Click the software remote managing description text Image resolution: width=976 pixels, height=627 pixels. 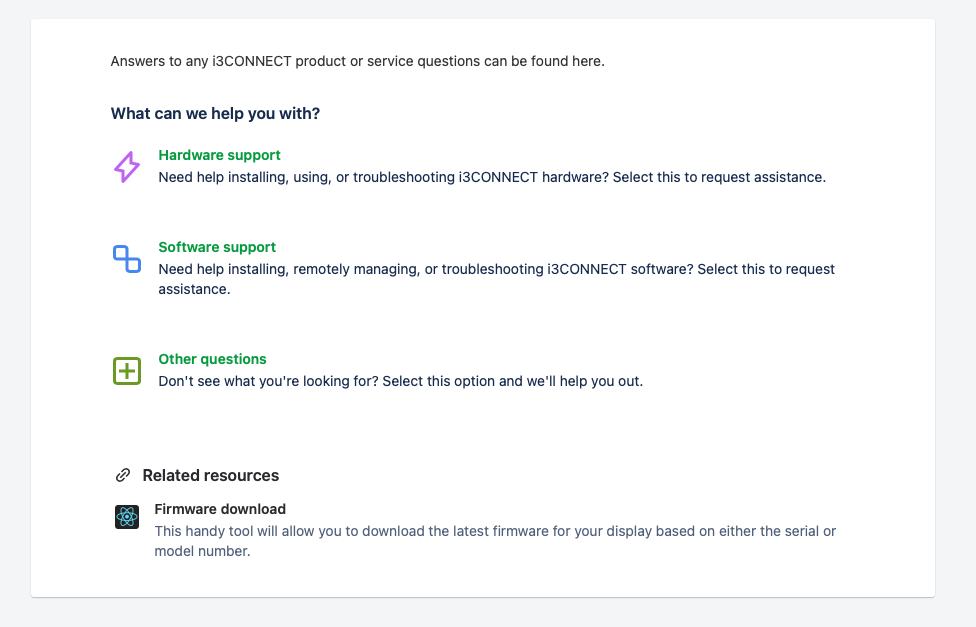[400, 269]
